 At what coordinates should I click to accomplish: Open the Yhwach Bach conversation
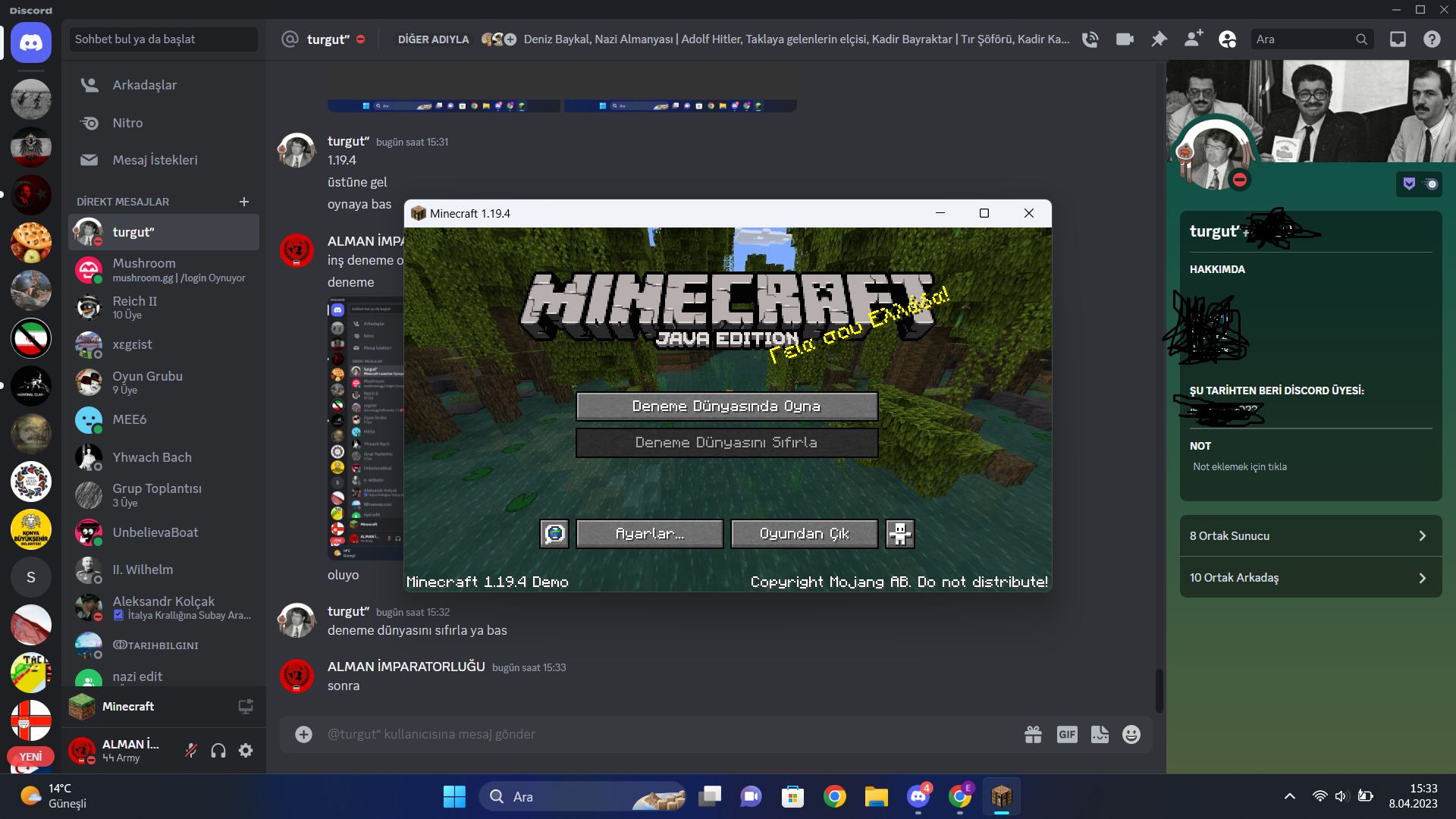pyautogui.click(x=164, y=457)
